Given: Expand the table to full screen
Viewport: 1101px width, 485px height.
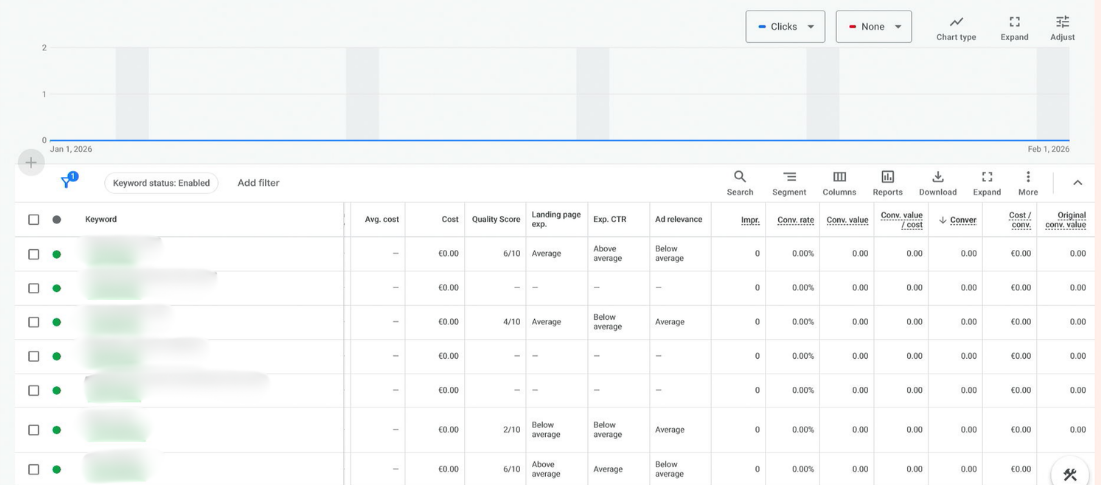Looking at the screenshot, I should (x=987, y=183).
